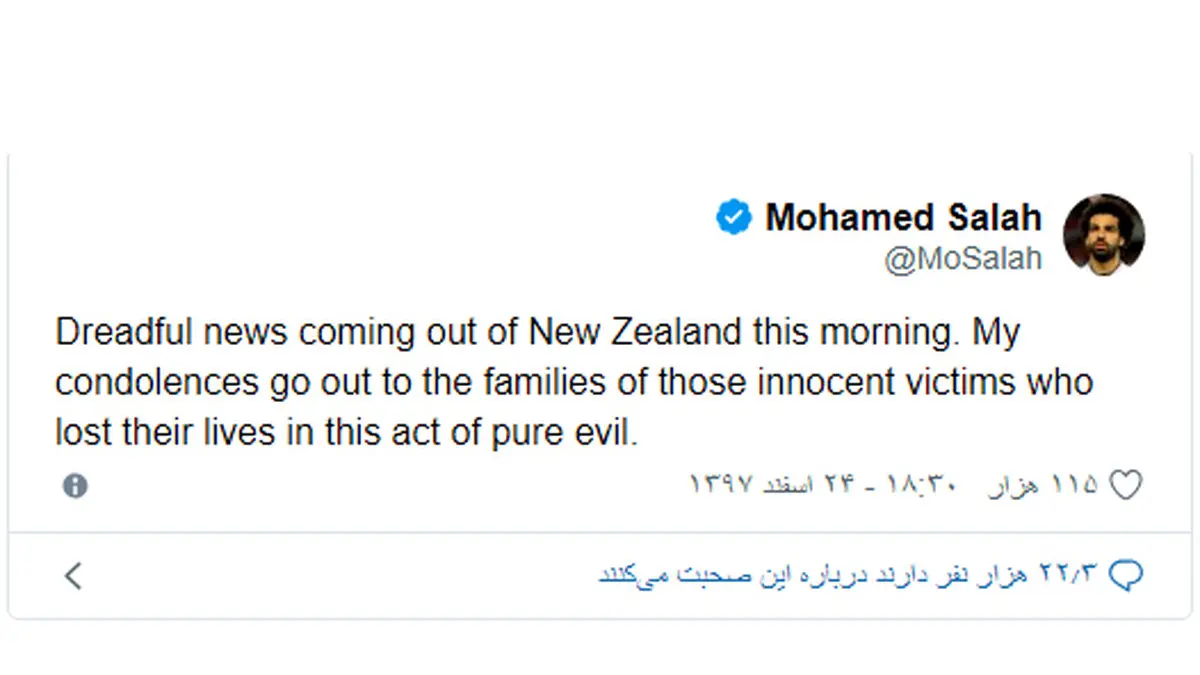Screen dimensions: 1200x675
Task: Click the tweet line starting "lost their lives"
Action: 346,432
